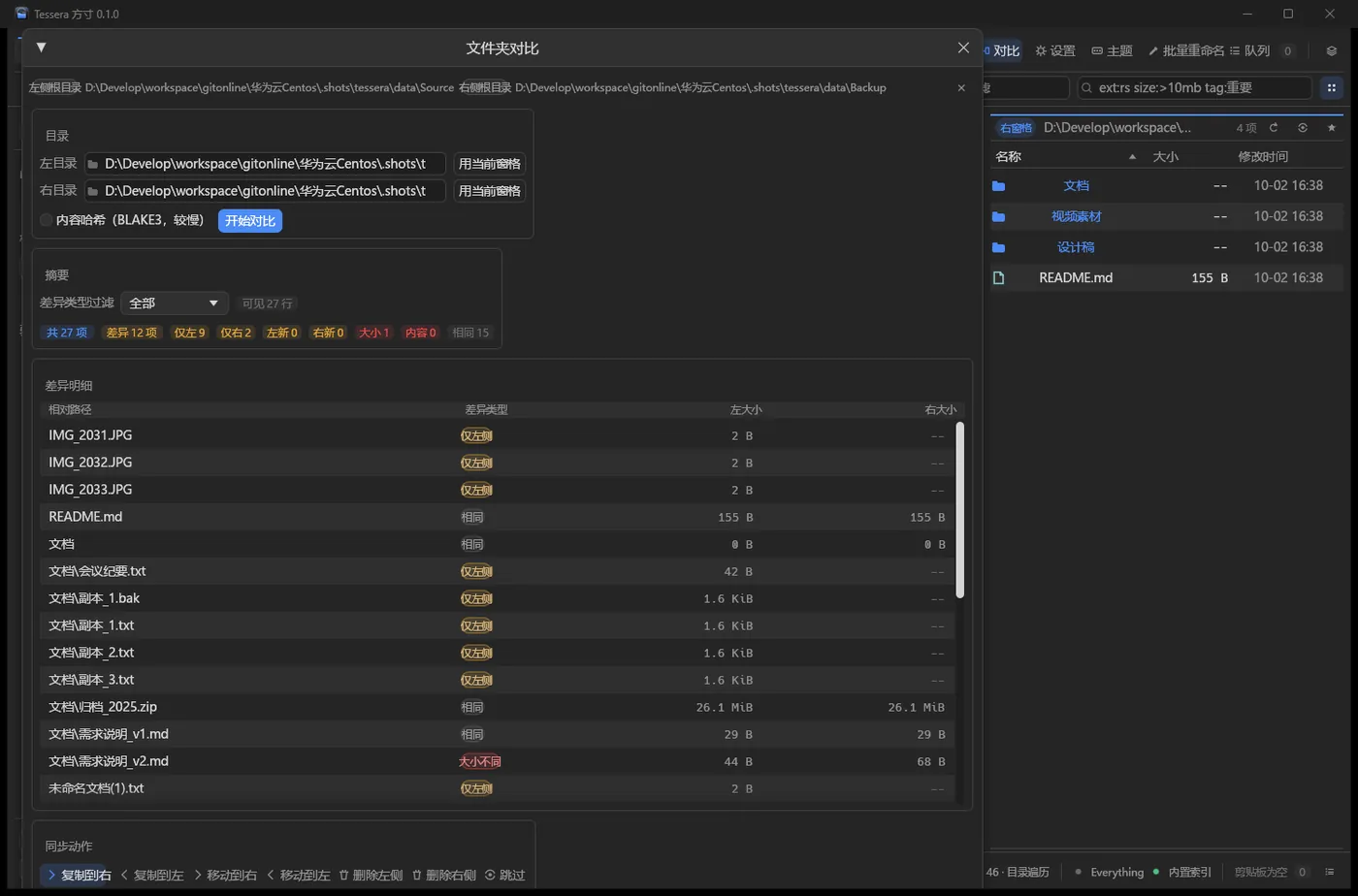Viewport: 1358px width, 896px height.
Task: Click the 跳过 skip action
Action: point(505,875)
